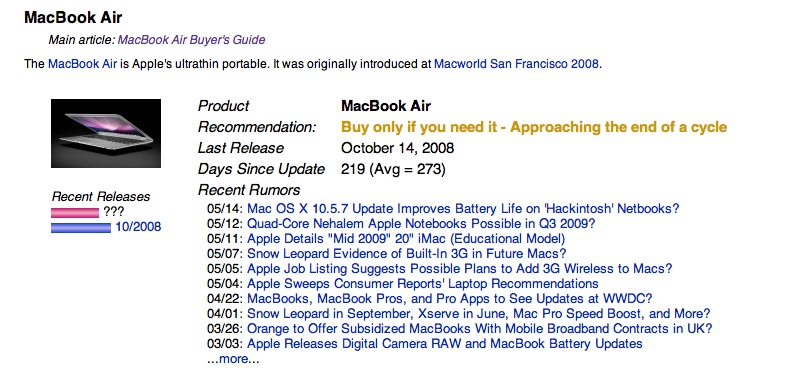The height and width of the screenshot is (388, 785).
Task: Open Digital Camera RAW battery updates article
Action: pos(445,344)
